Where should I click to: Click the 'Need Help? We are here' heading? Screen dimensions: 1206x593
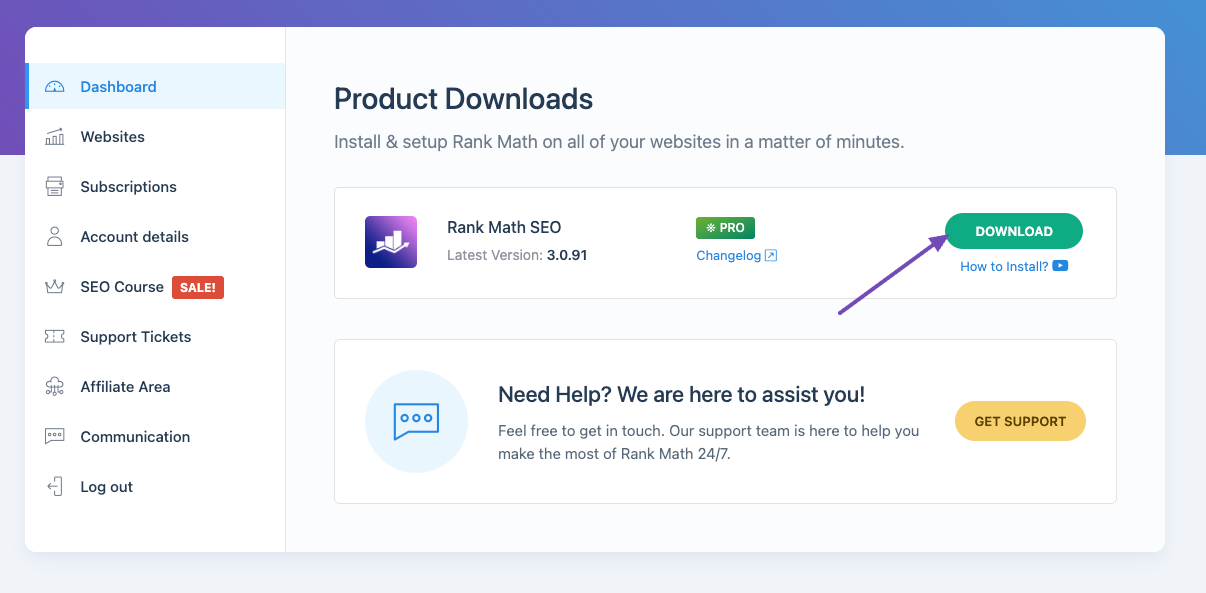click(x=681, y=395)
